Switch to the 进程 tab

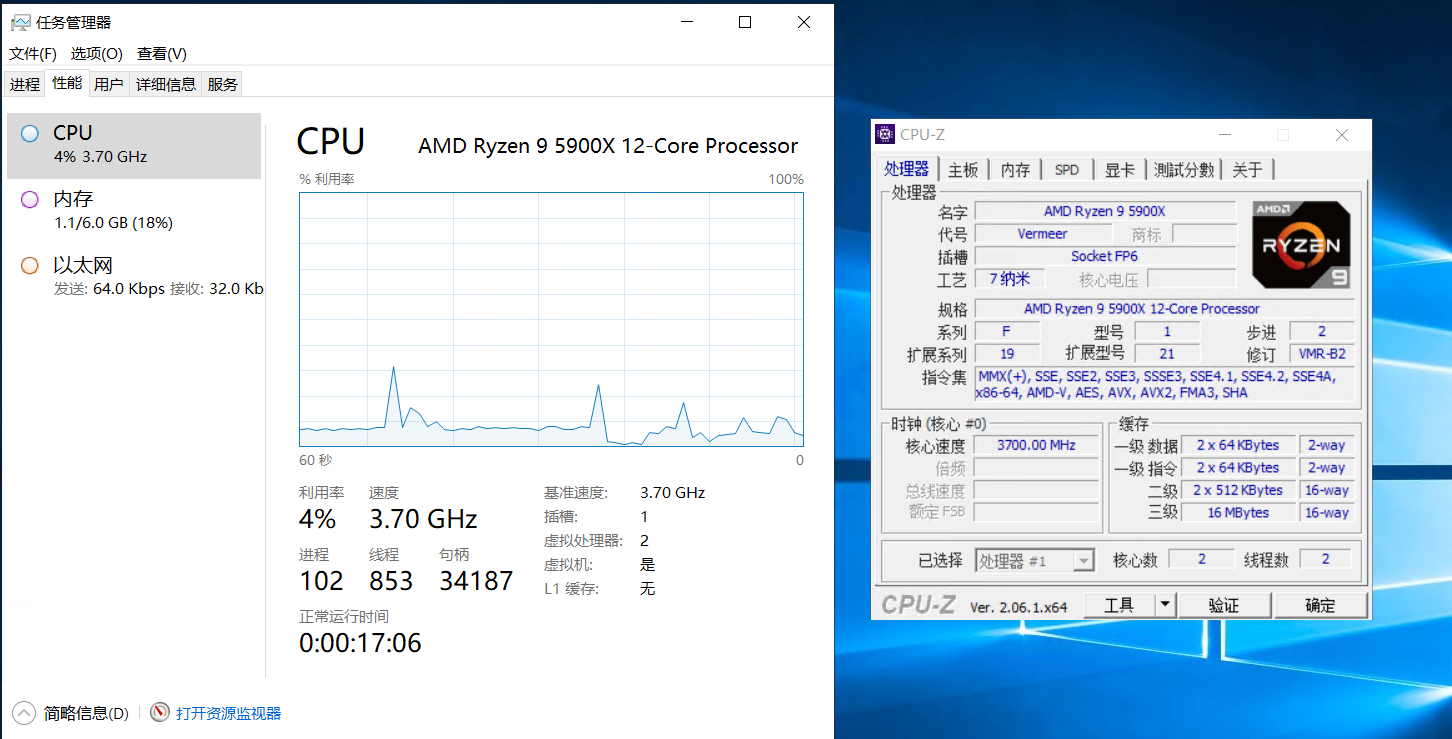coord(25,85)
